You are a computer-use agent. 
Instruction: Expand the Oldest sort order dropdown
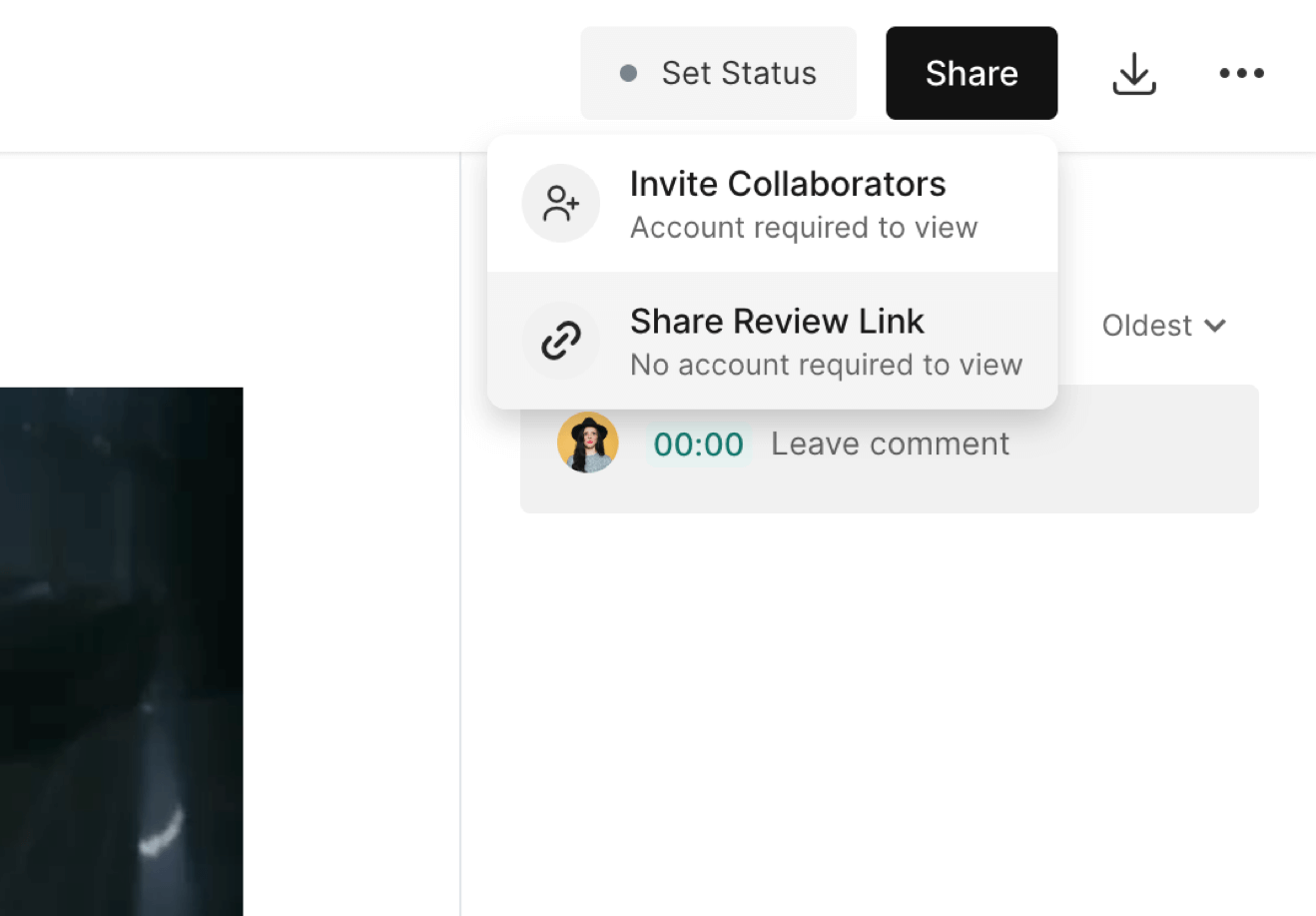pos(1147,326)
